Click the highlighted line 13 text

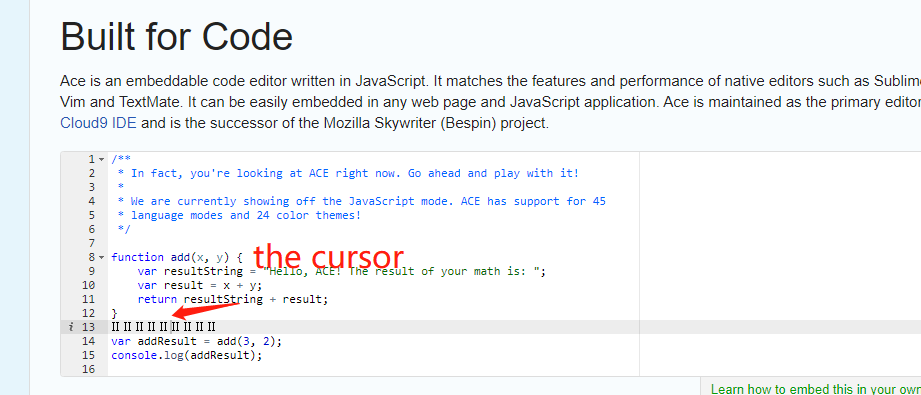click(163, 327)
